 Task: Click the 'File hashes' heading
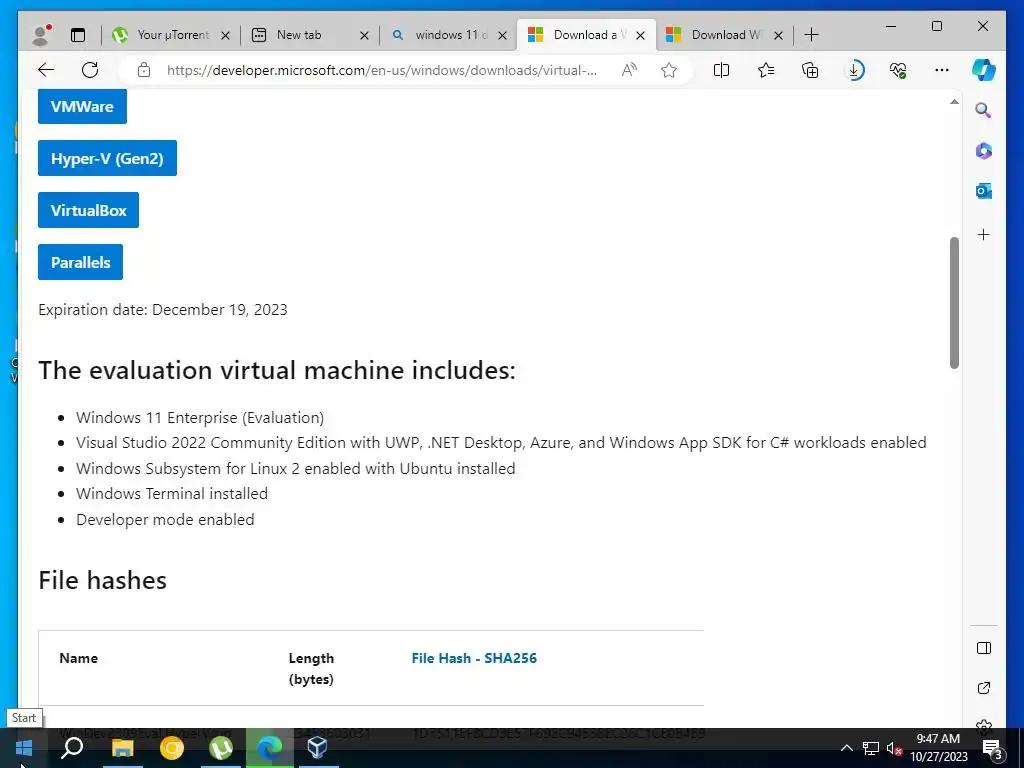tap(103, 580)
